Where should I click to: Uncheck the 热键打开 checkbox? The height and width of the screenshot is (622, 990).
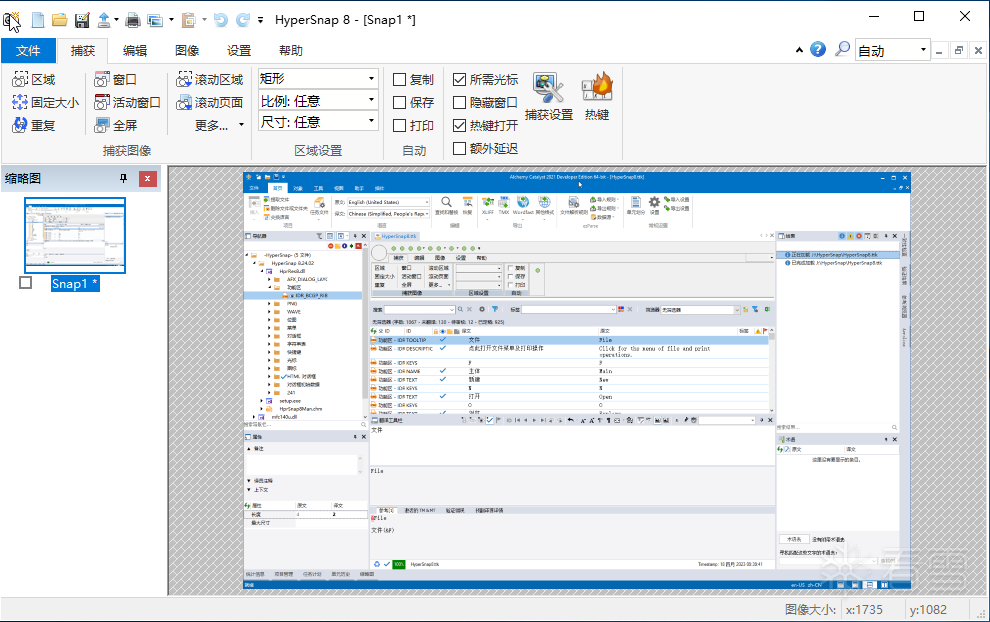click(460, 126)
